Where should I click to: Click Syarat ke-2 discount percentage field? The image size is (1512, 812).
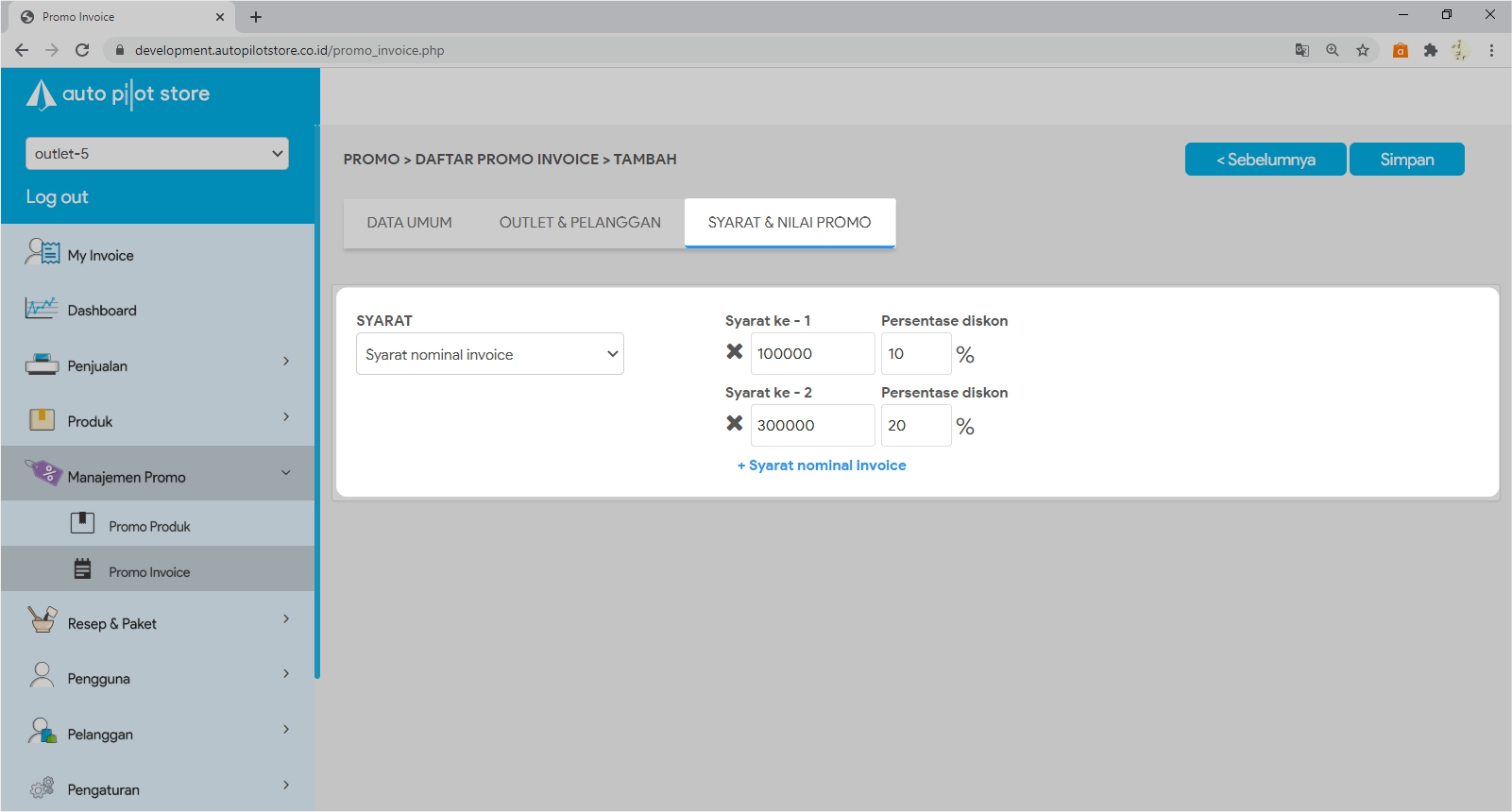click(915, 426)
